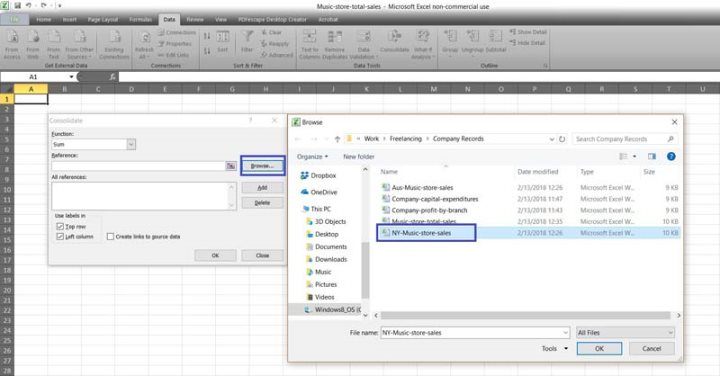
Task: Uncheck the Top row checkbox
Action: click(60, 226)
